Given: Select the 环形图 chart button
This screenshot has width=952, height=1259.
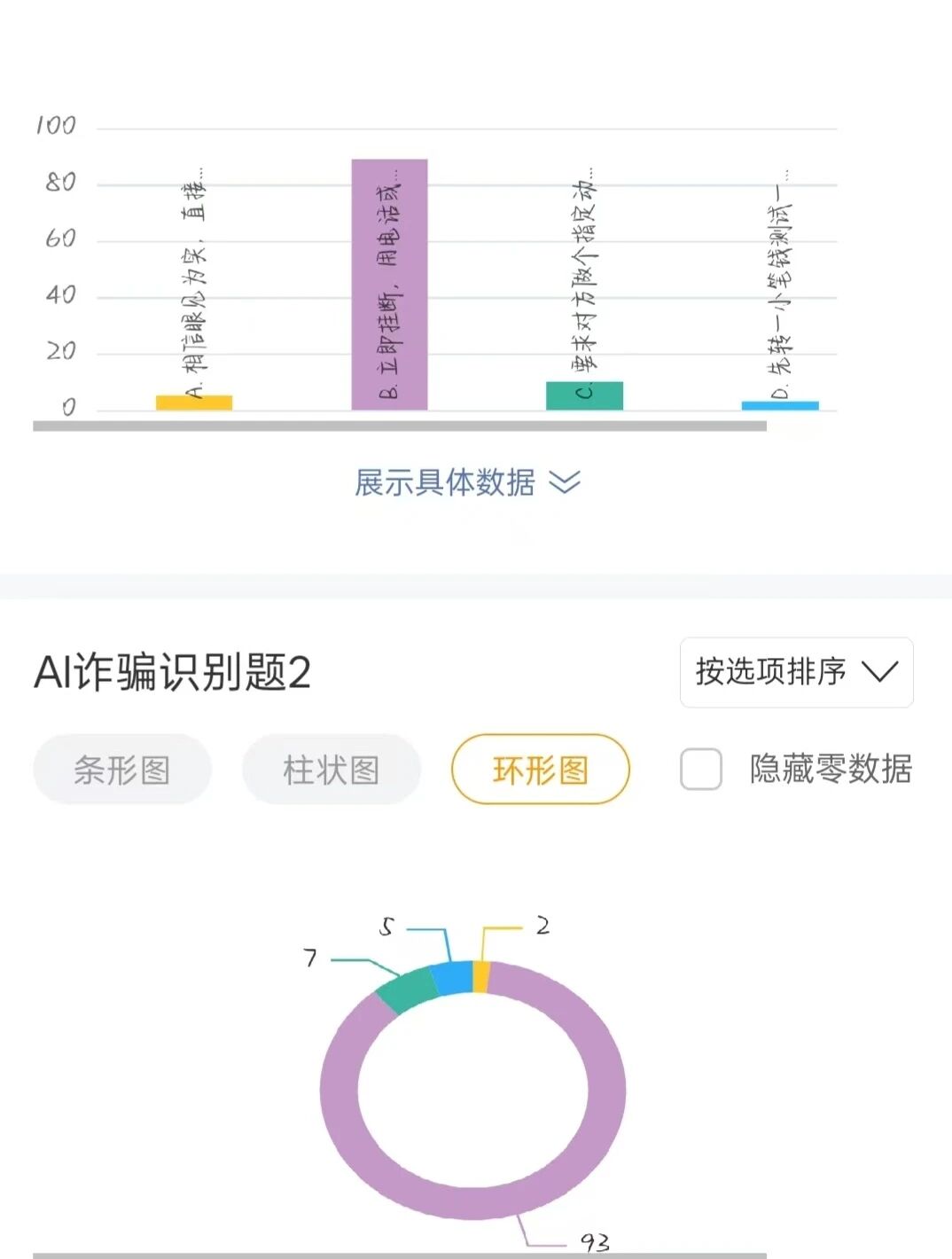Looking at the screenshot, I should (541, 770).
